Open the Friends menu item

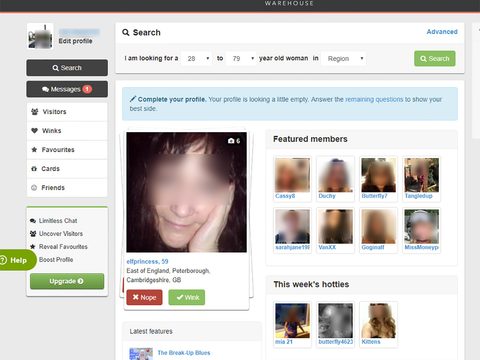pyautogui.click(x=67, y=188)
